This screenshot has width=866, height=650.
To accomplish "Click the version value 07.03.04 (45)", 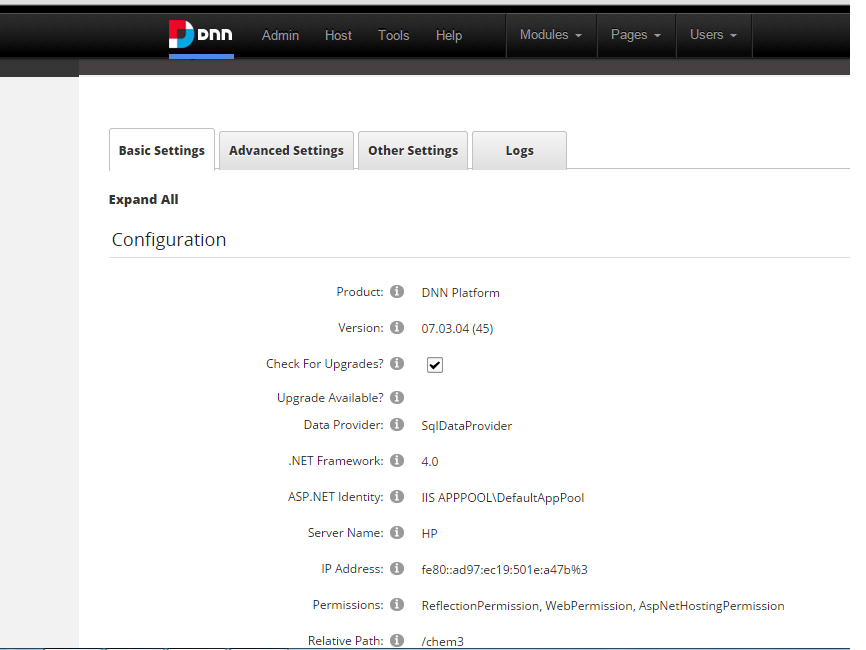I will tap(457, 329).
